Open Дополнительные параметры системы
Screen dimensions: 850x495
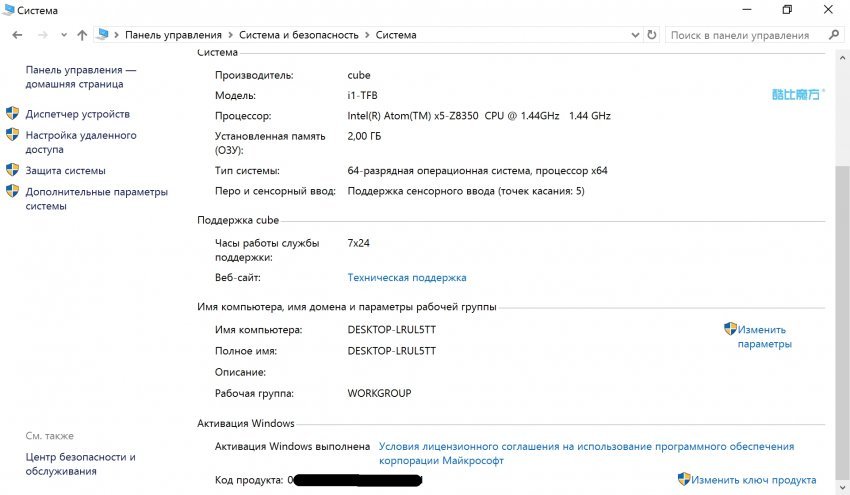coord(96,199)
